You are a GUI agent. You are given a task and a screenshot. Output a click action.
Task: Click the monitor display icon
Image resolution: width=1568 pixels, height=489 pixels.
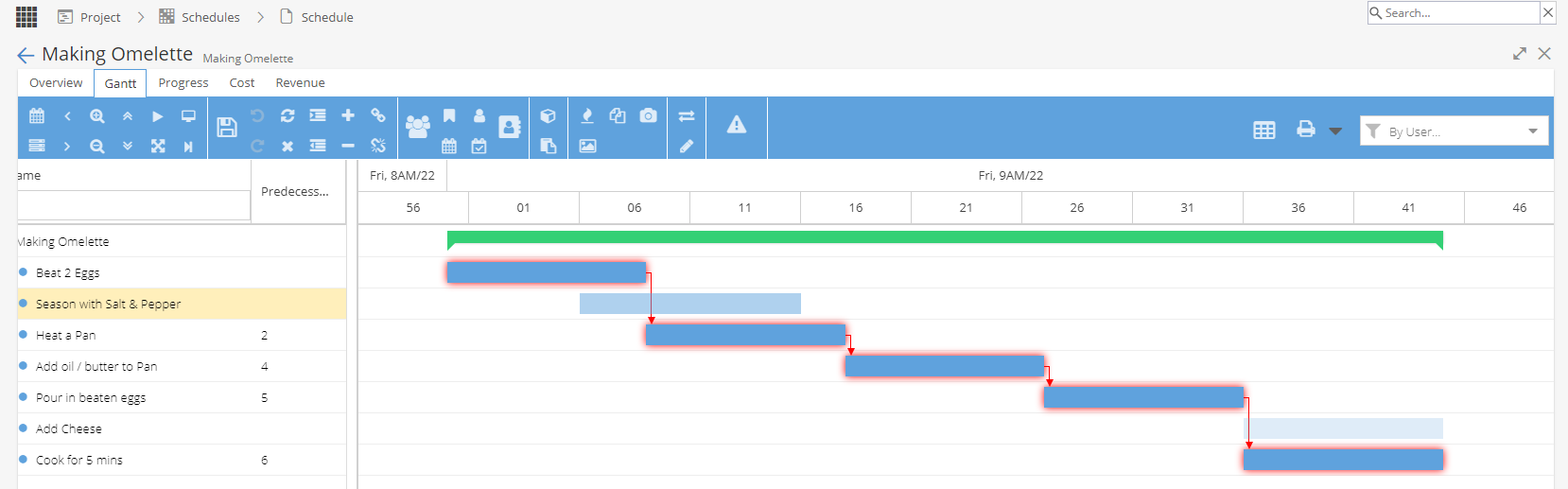188,115
